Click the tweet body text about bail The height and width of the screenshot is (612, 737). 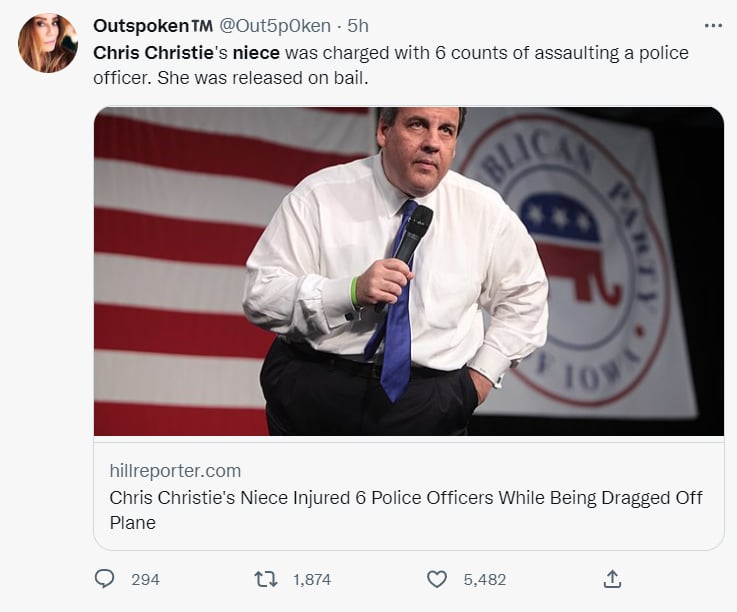pos(391,65)
